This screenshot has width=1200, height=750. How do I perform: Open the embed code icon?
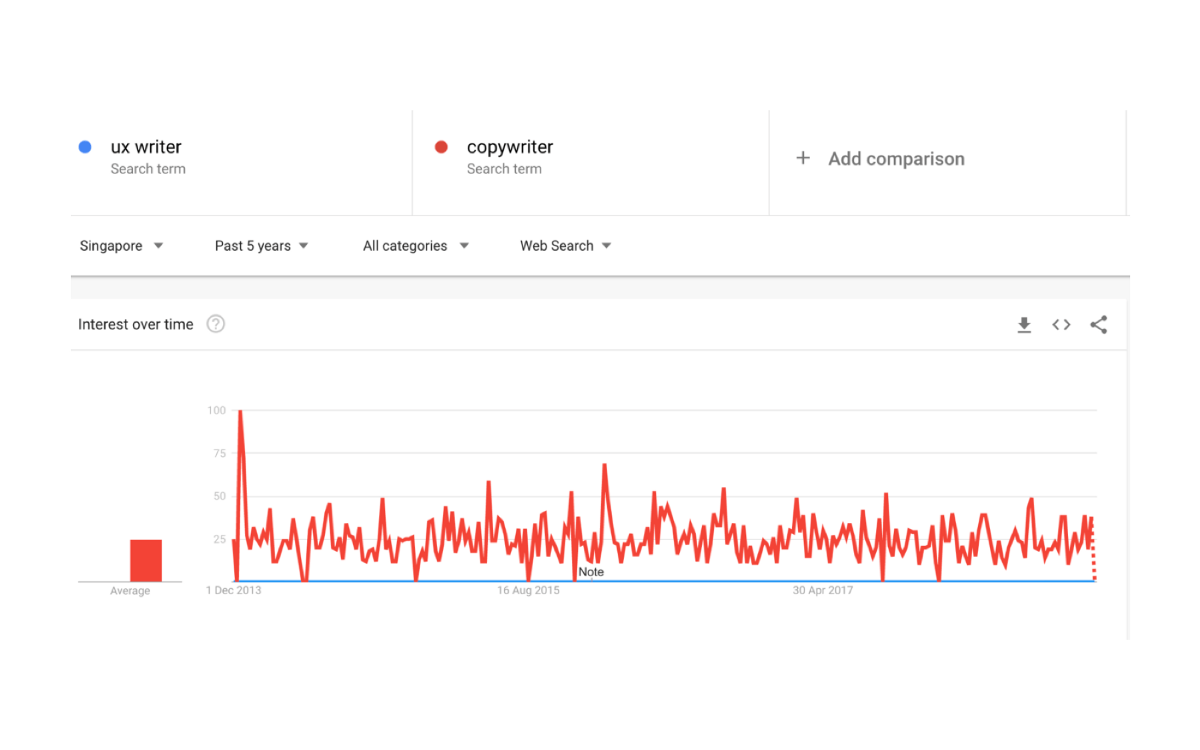click(1061, 325)
